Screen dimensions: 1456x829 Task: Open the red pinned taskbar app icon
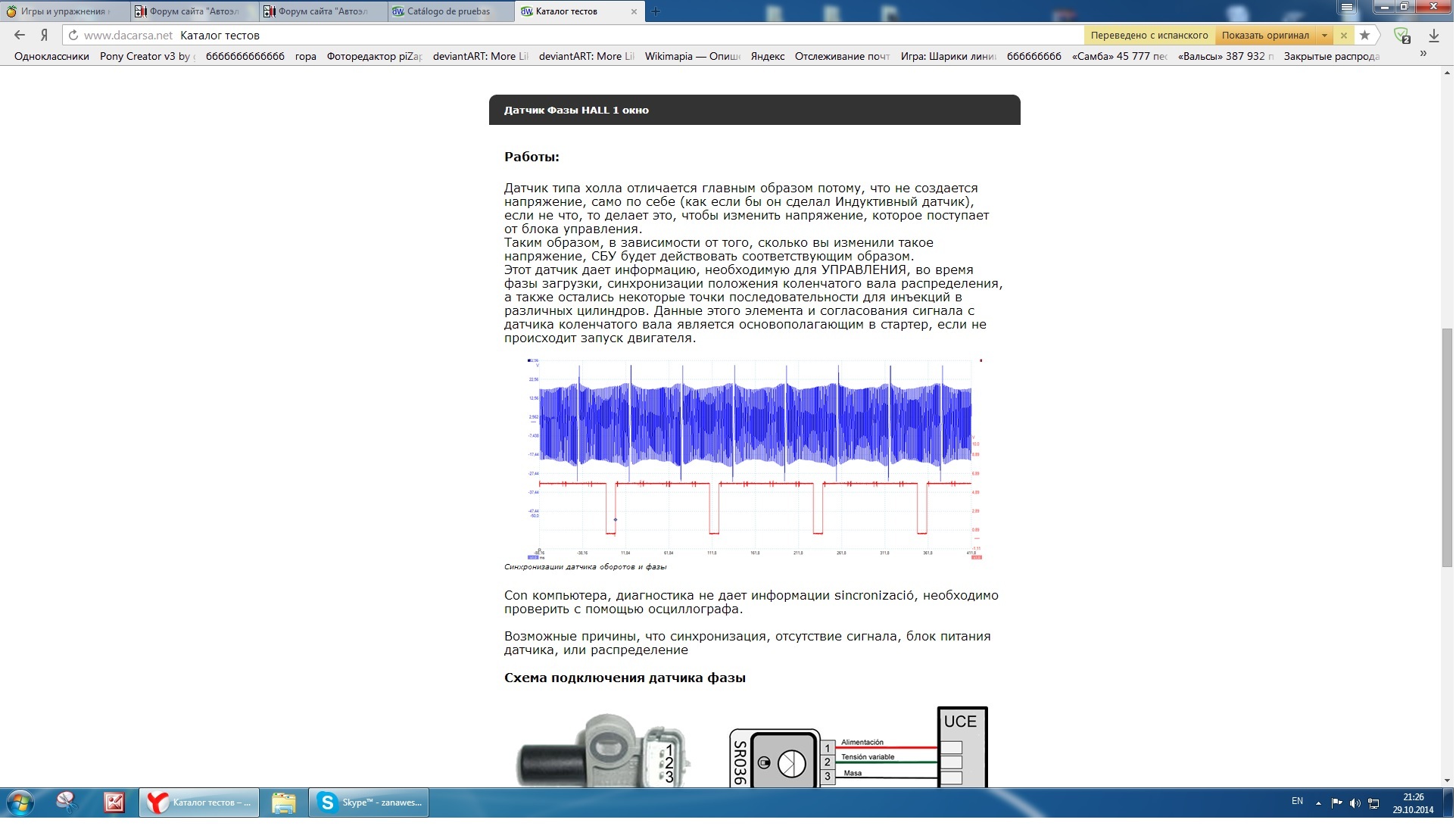[x=114, y=803]
